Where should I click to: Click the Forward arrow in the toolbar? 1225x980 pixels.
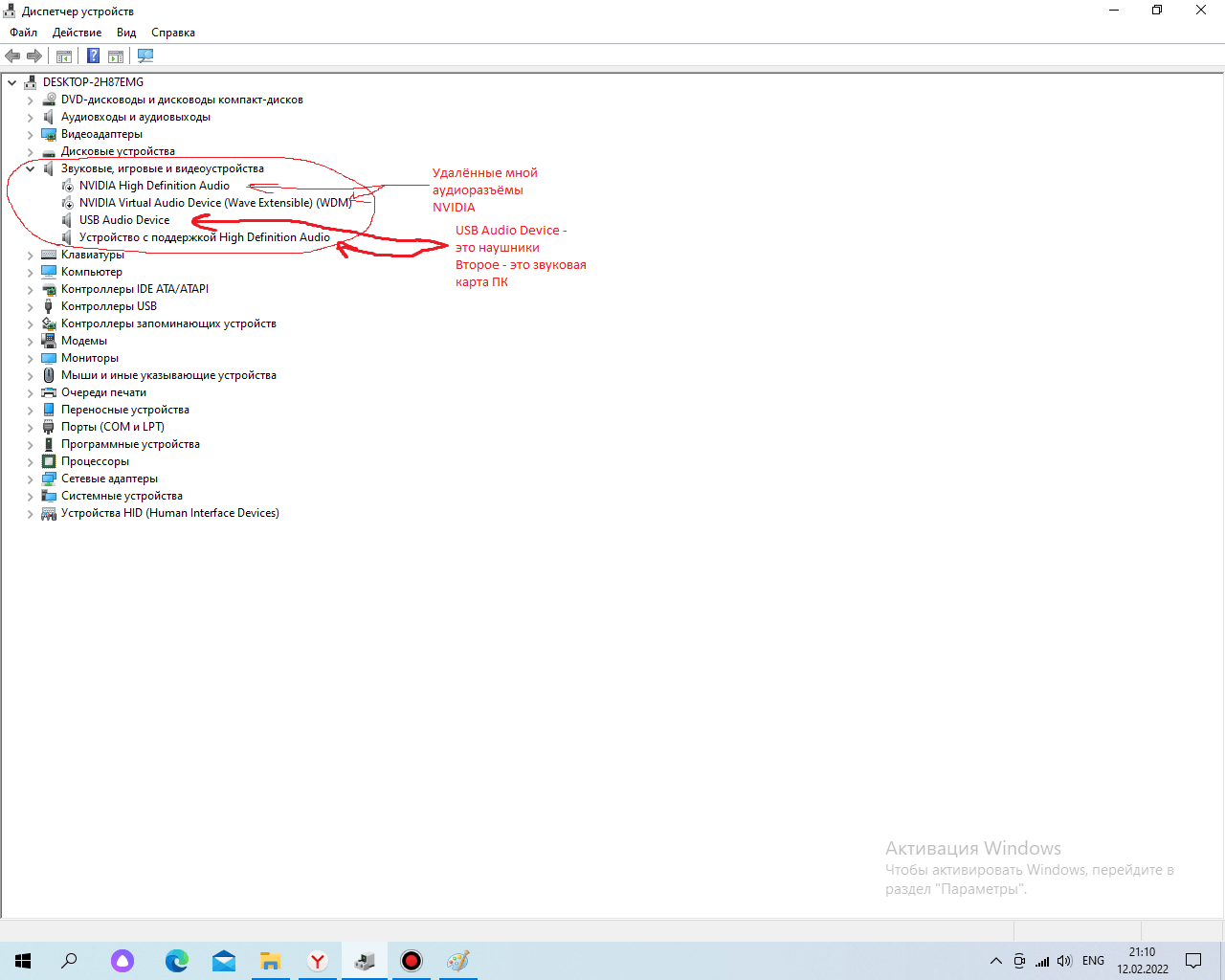click(34, 56)
